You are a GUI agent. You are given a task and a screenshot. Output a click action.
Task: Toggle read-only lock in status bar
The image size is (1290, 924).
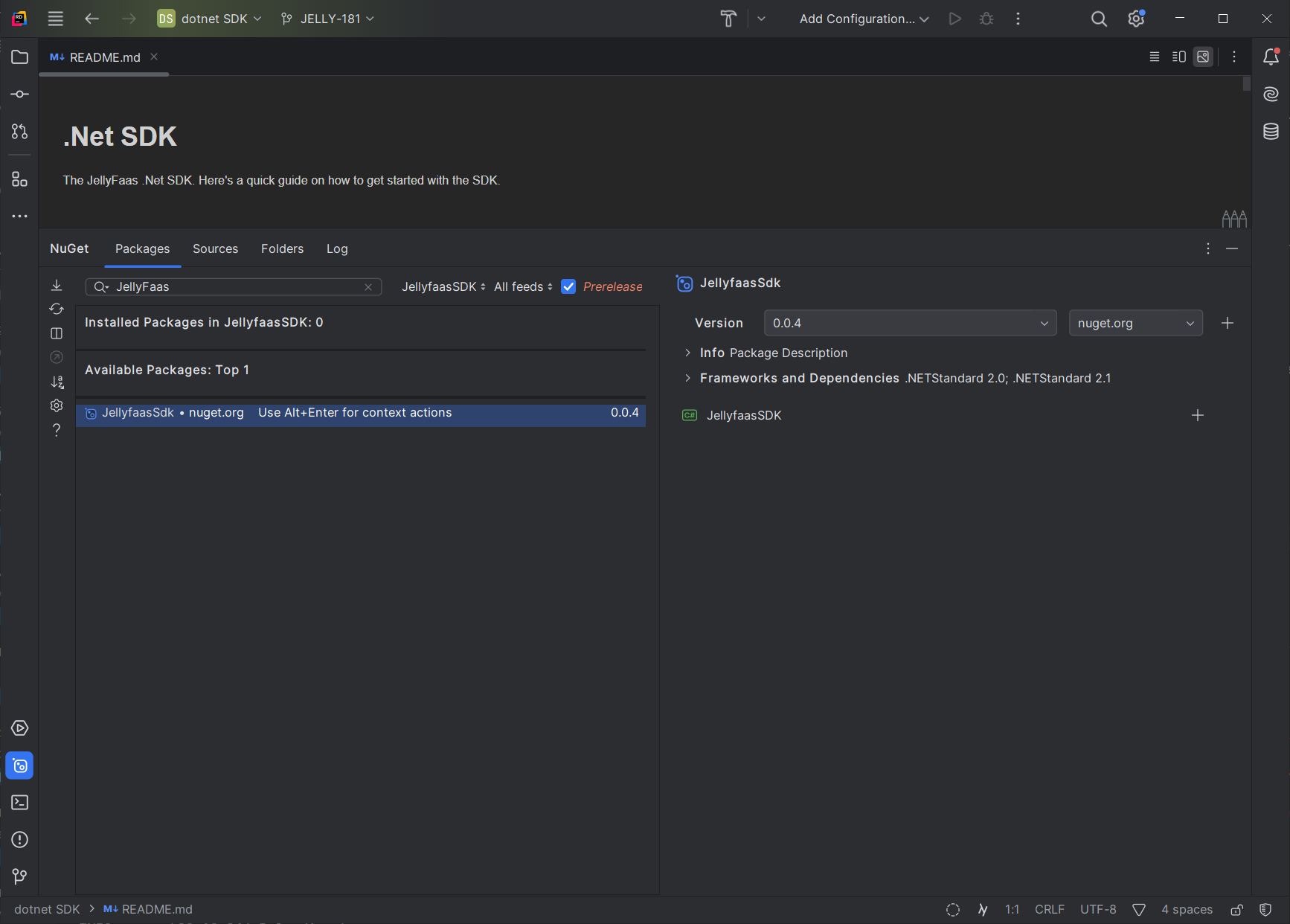(x=1237, y=910)
